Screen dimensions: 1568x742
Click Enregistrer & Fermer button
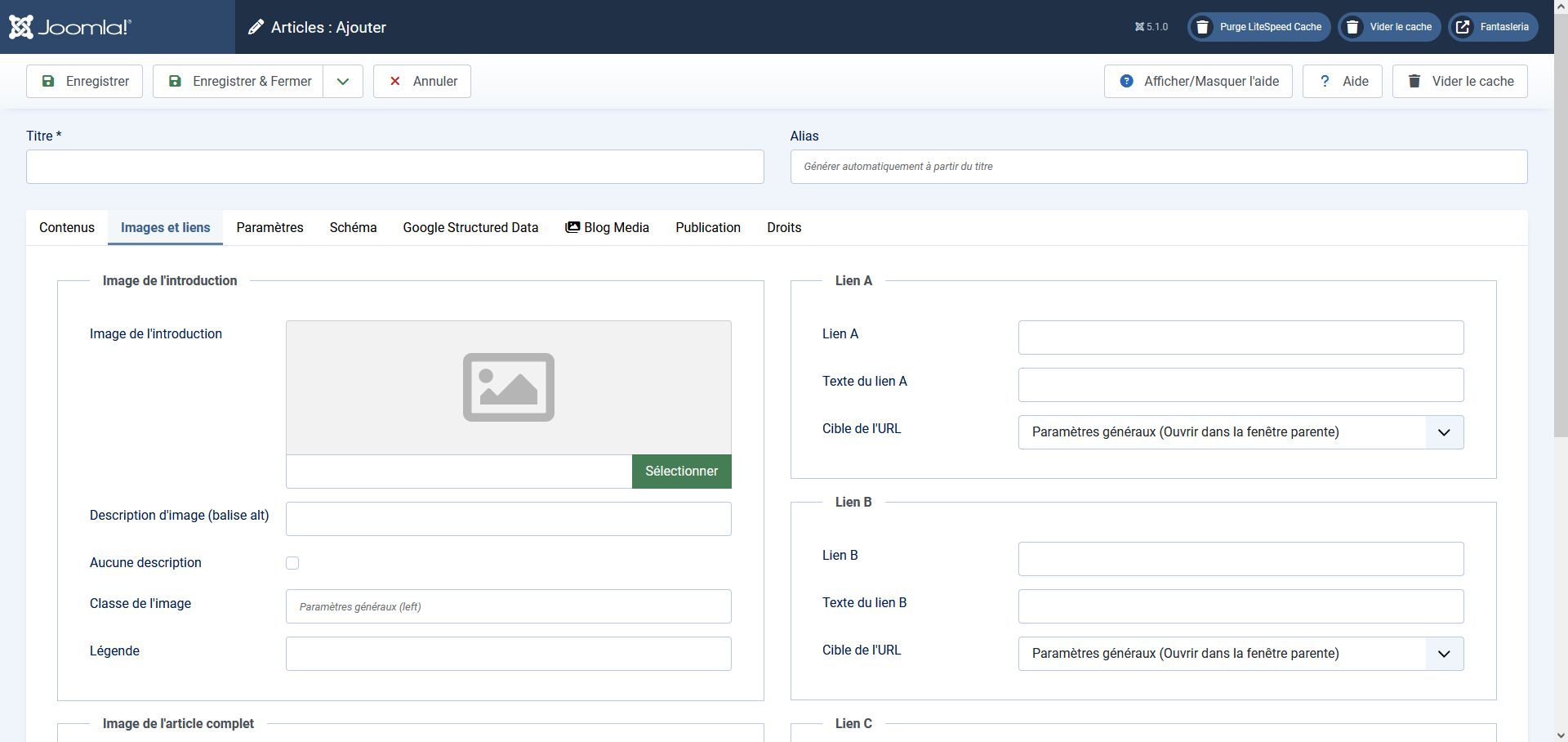click(x=238, y=82)
